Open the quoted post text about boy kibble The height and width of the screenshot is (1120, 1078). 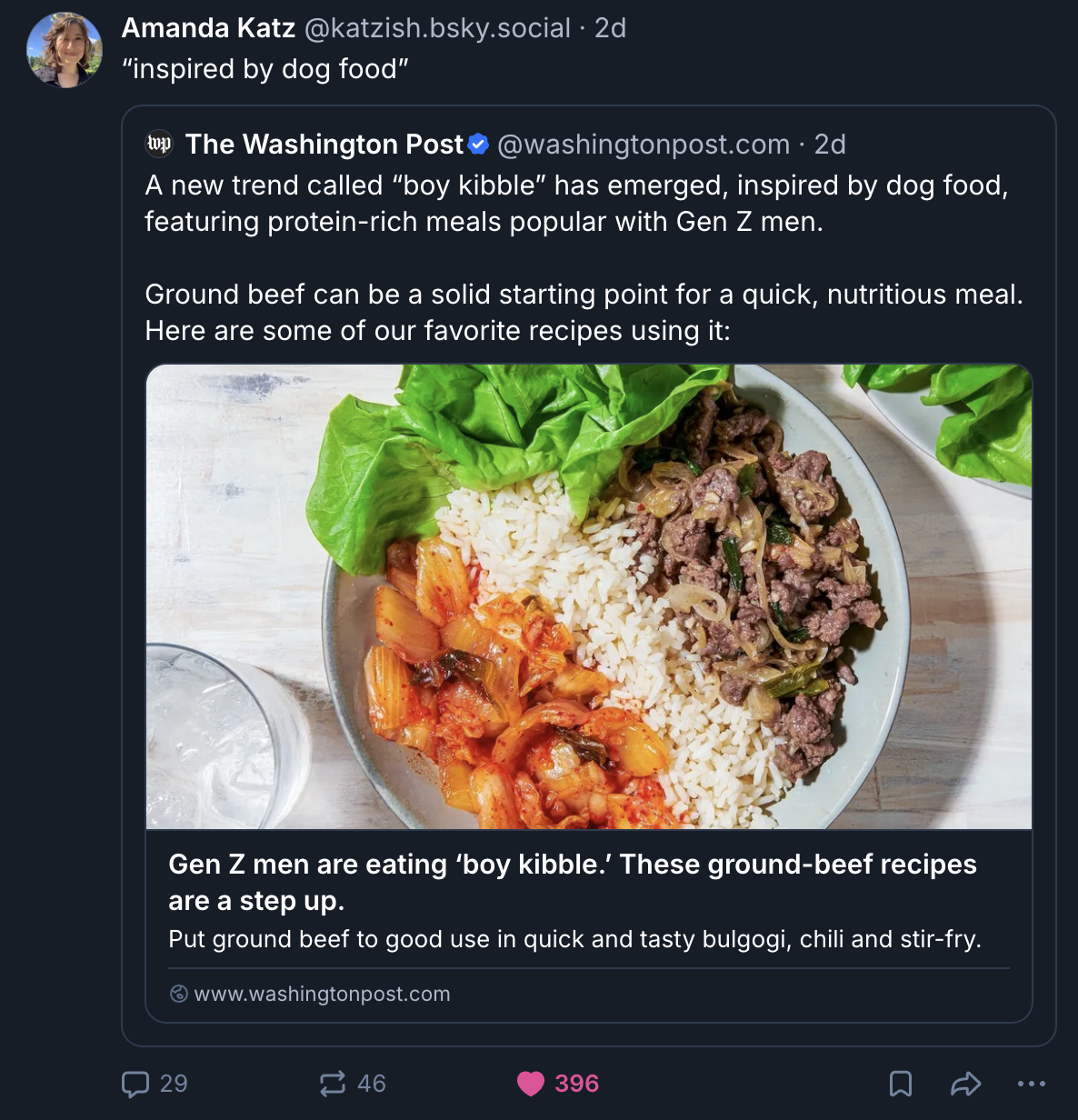576,204
